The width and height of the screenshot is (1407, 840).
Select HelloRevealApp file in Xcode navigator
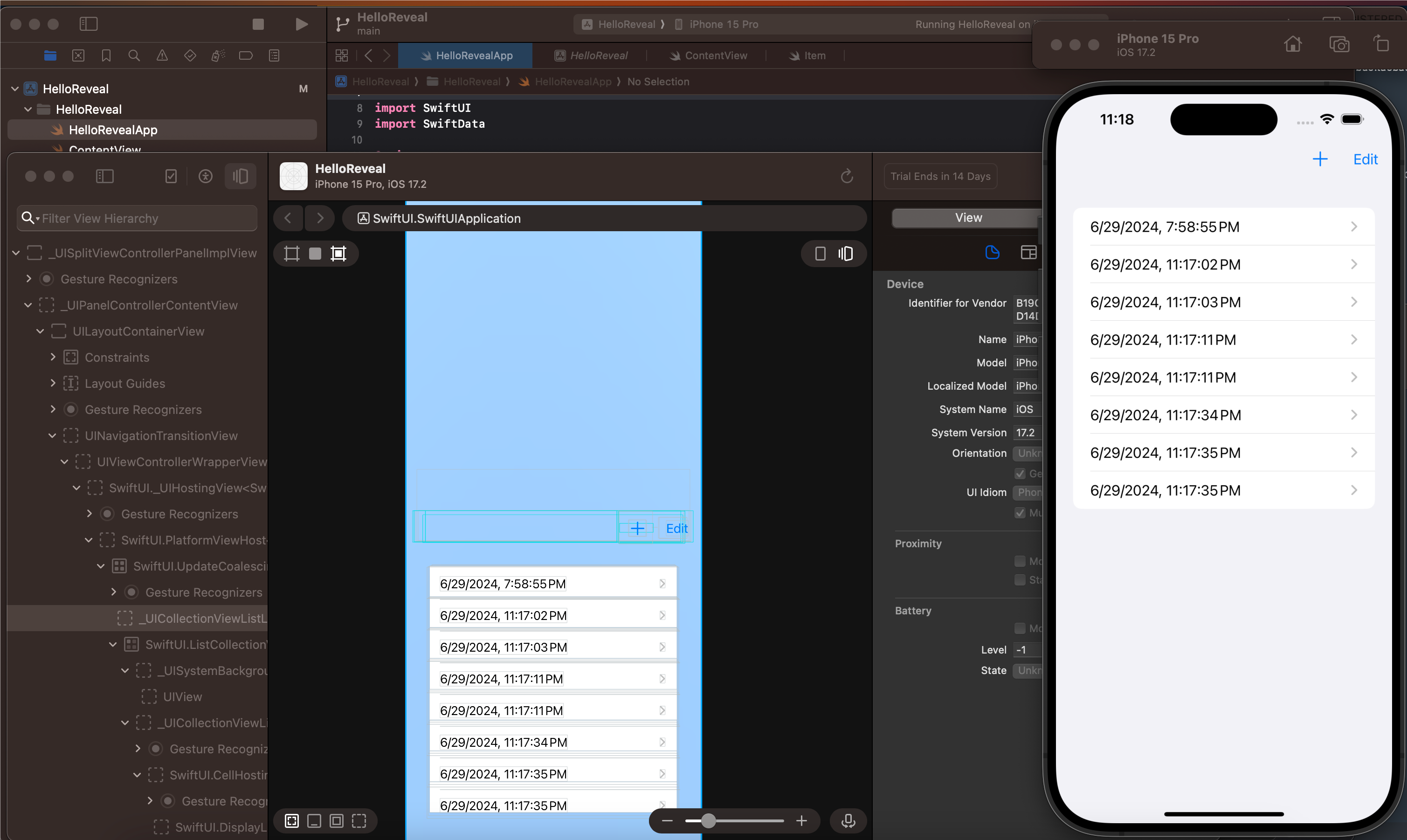162,130
